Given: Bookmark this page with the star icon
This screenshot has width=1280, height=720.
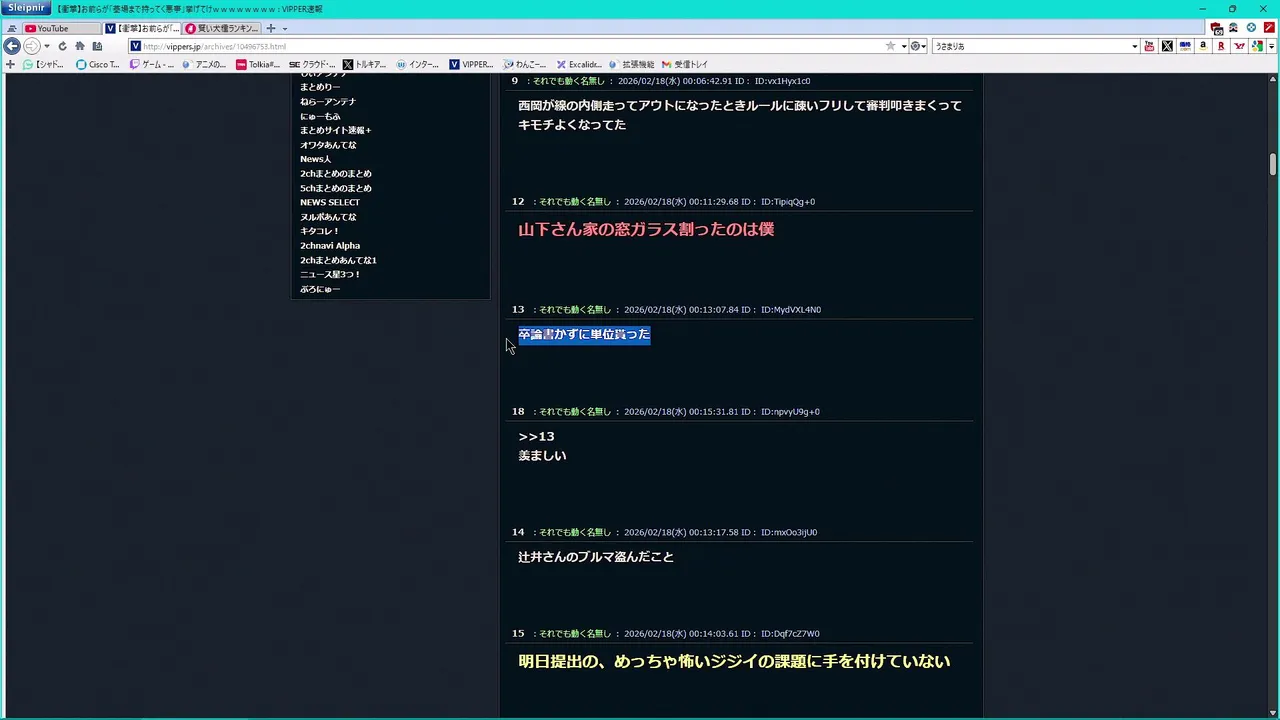Looking at the screenshot, I should [890, 46].
